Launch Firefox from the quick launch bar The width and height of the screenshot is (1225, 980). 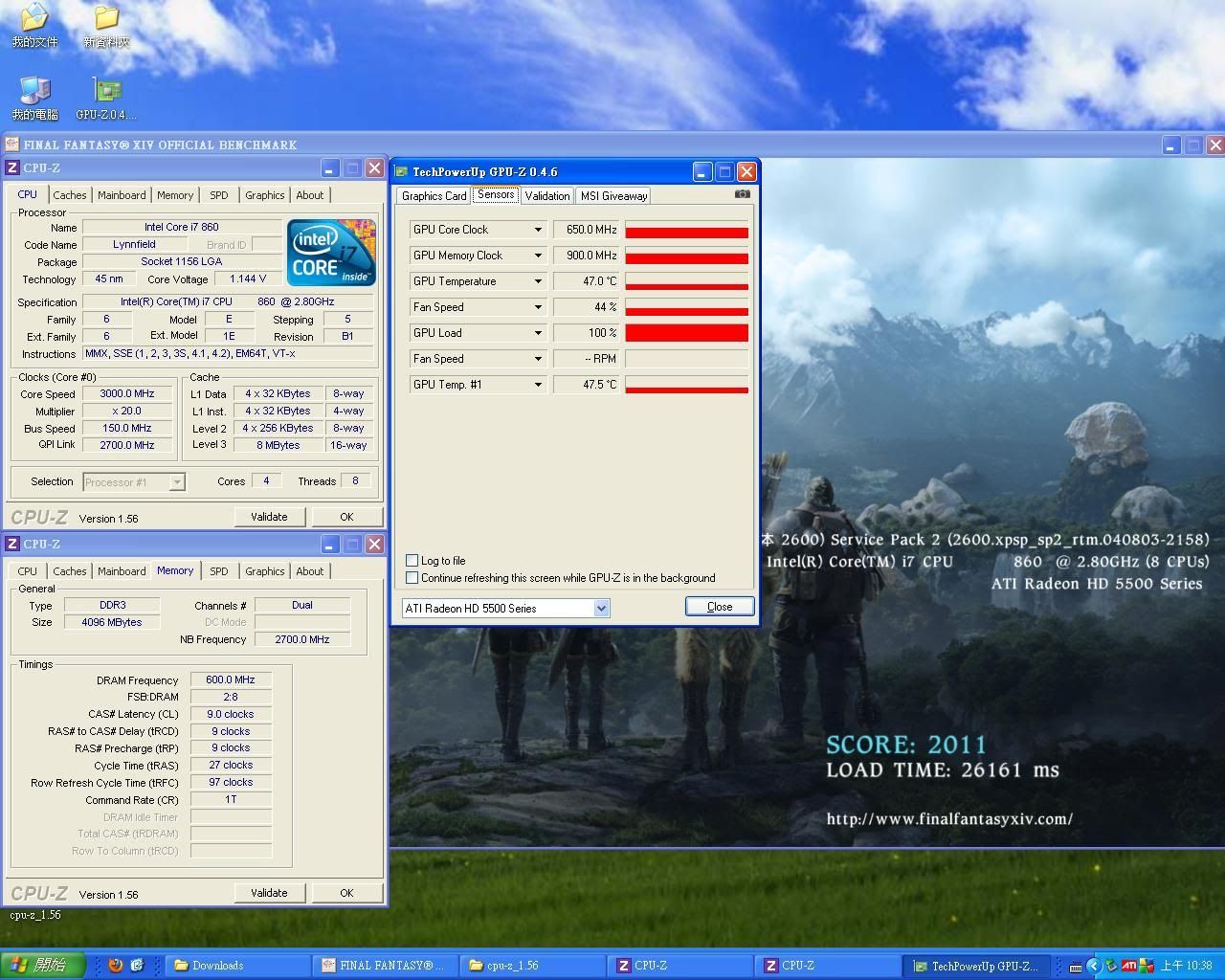click(x=116, y=966)
